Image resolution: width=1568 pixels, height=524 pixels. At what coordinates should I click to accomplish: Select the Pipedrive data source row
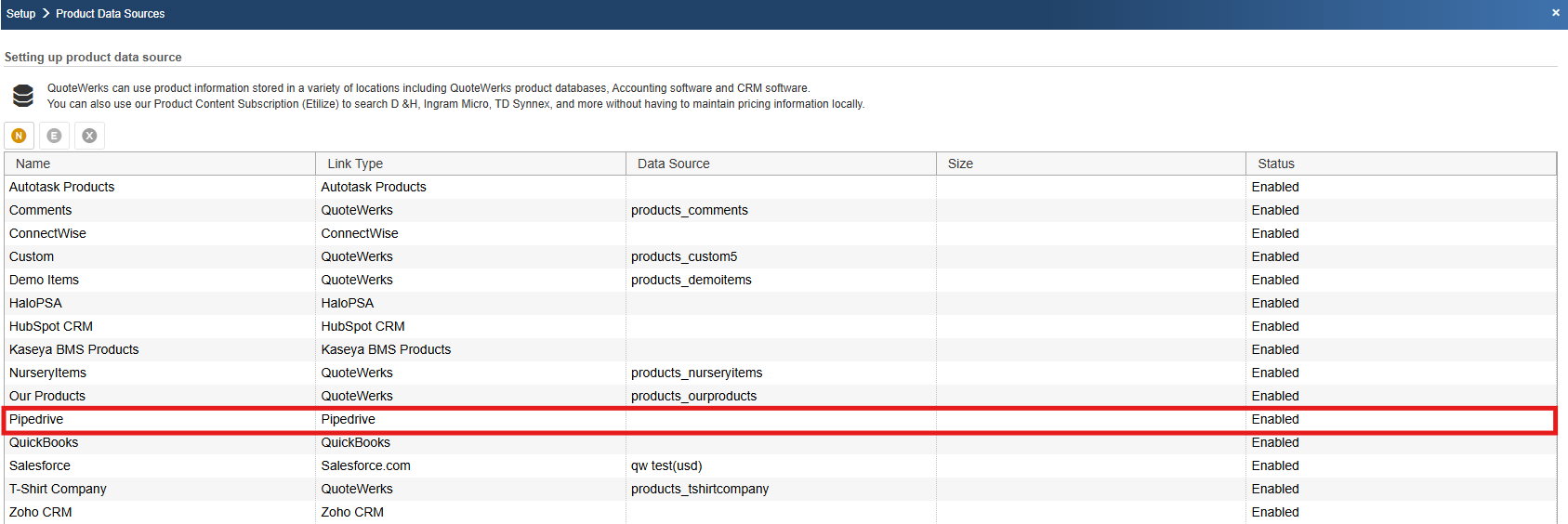36,419
